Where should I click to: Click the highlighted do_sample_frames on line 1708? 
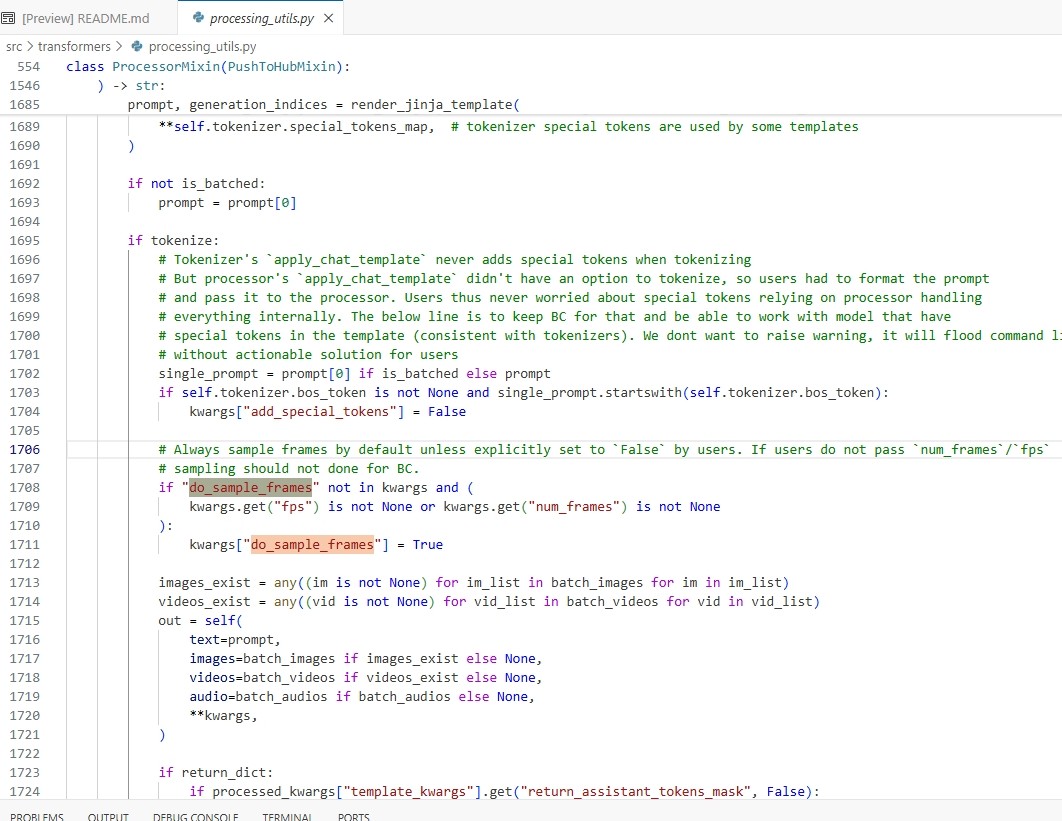pyautogui.click(x=250, y=488)
